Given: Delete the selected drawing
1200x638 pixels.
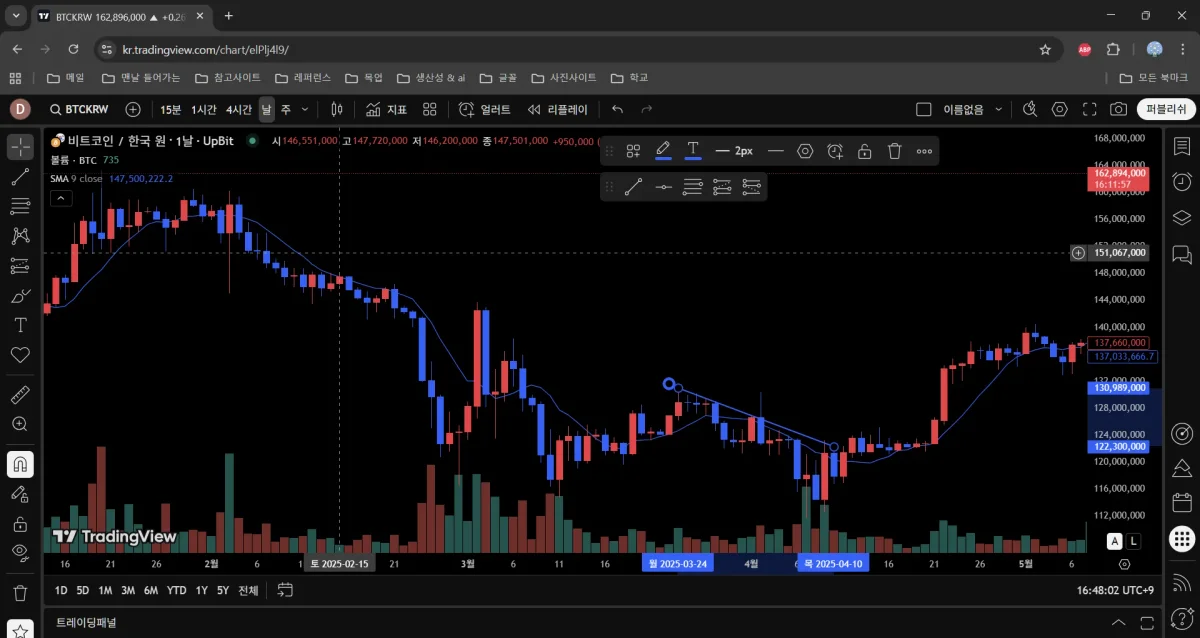Looking at the screenshot, I should coord(895,151).
